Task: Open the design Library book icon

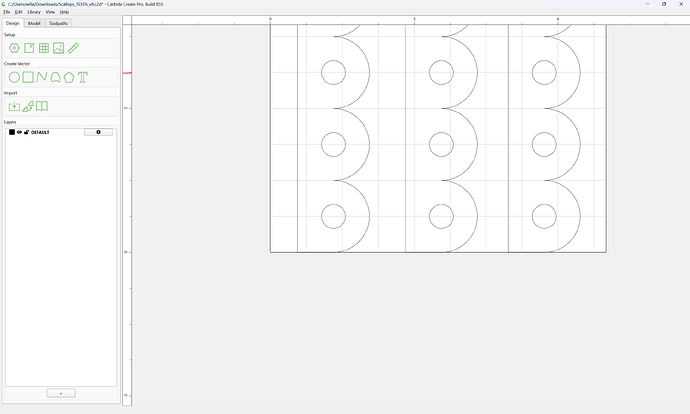Action: (42, 106)
